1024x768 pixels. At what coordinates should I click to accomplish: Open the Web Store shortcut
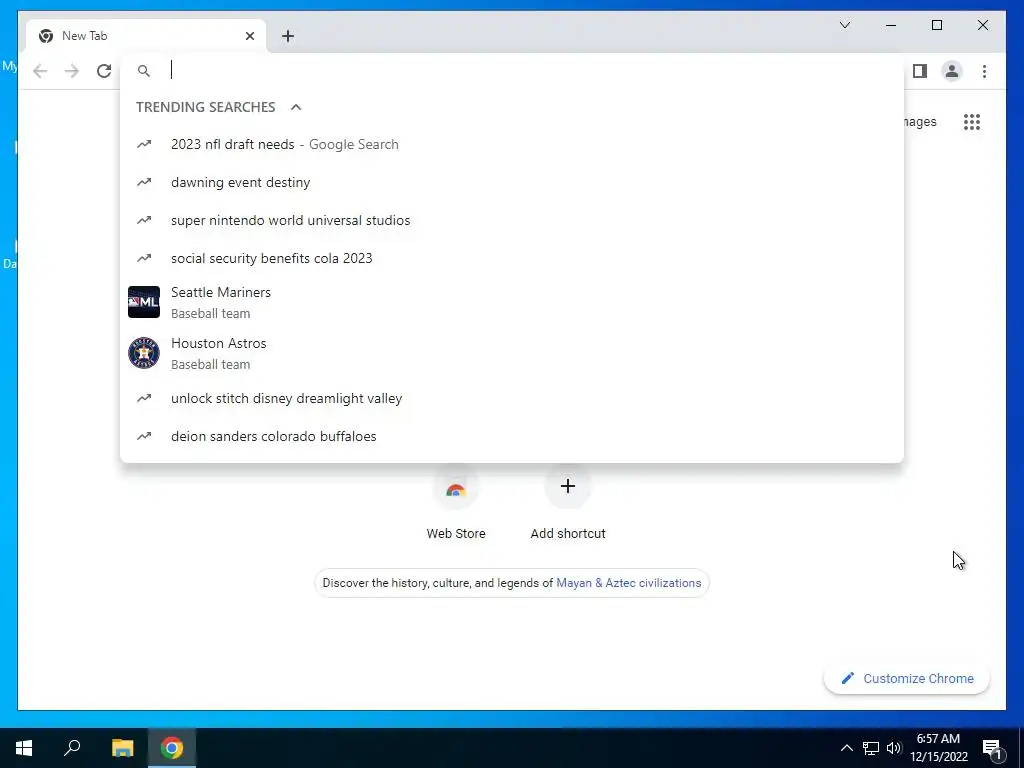pyautogui.click(x=456, y=504)
